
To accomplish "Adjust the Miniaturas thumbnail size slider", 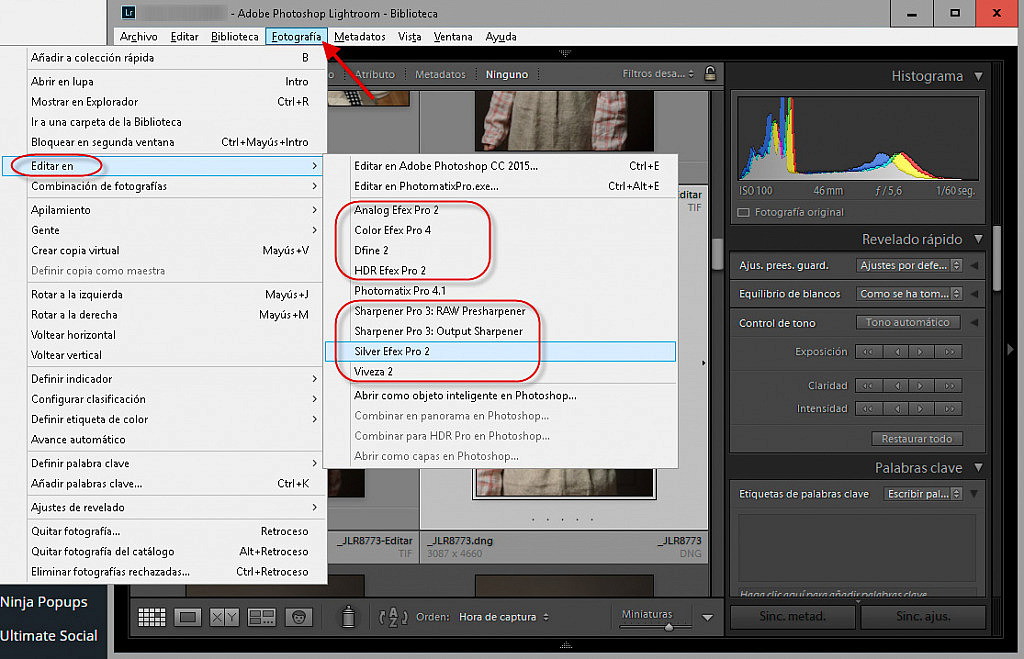I will tap(668, 627).
